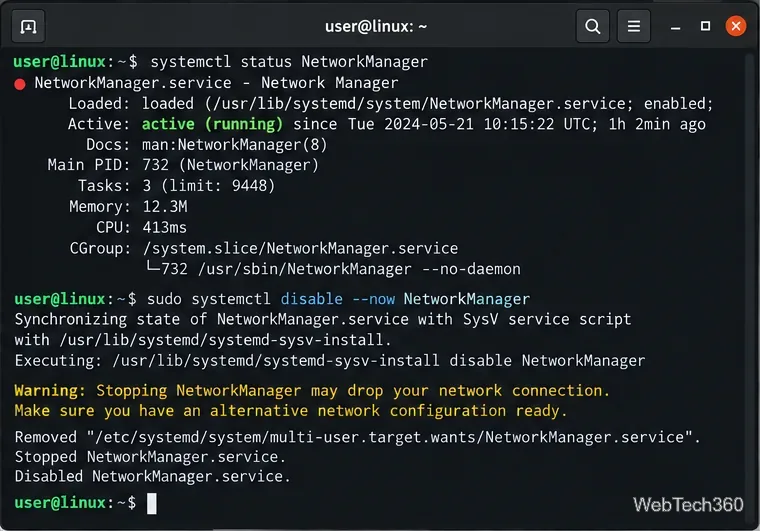Viewport: 760px width, 531px height.
Task: Click the "Executing: /usr/lib/systemd/systemd-sysv-install disable" line
Action: [330, 361]
